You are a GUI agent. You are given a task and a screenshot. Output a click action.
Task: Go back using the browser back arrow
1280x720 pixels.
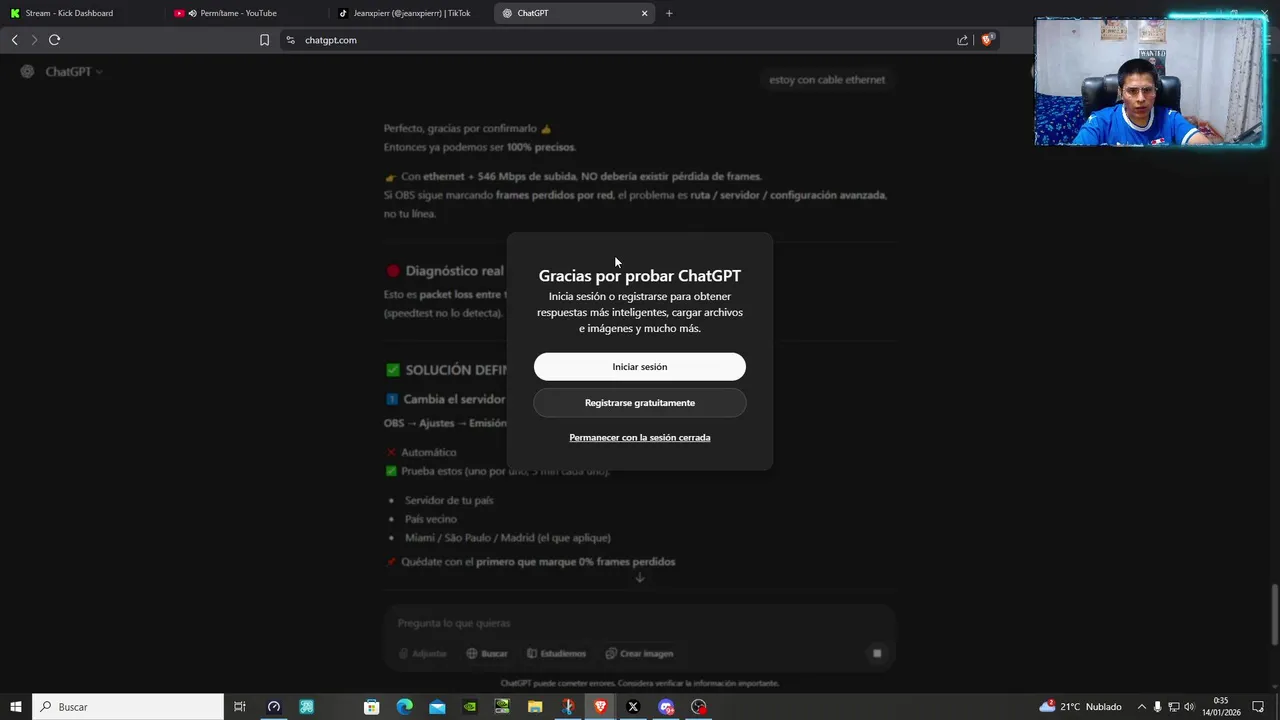pyautogui.click(x=14, y=40)
